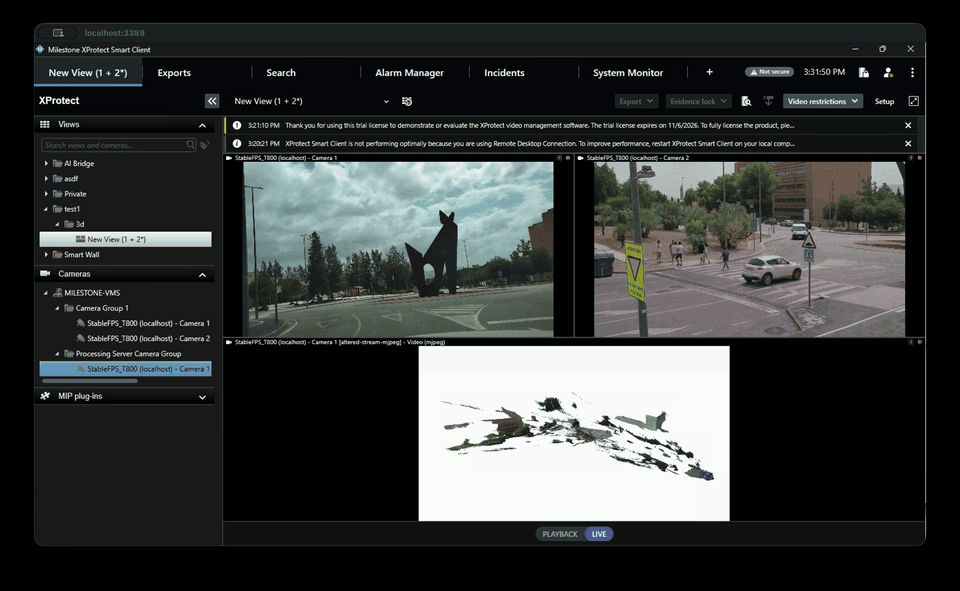Click the tag filter icon beside search box
Viewport: 960px width, 591px height.
204,145
